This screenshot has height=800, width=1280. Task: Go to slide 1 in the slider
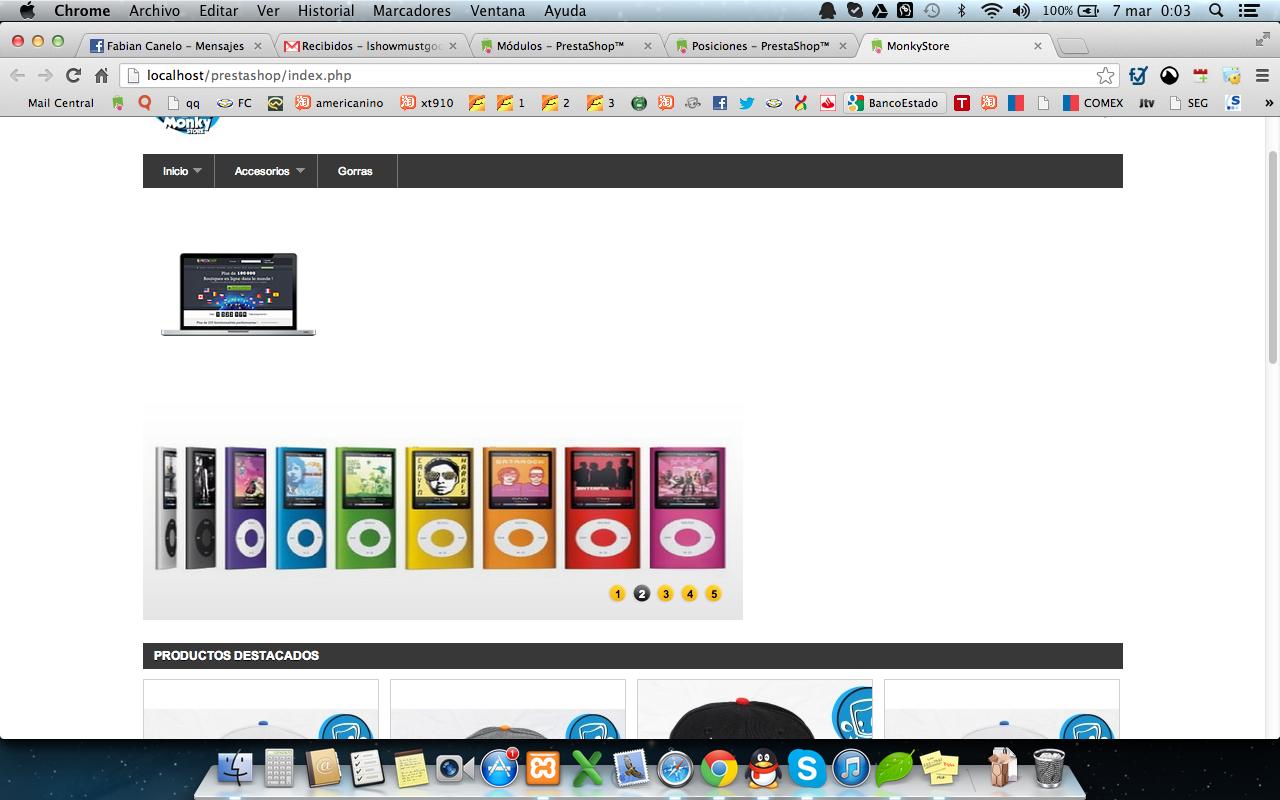(617, 594)
